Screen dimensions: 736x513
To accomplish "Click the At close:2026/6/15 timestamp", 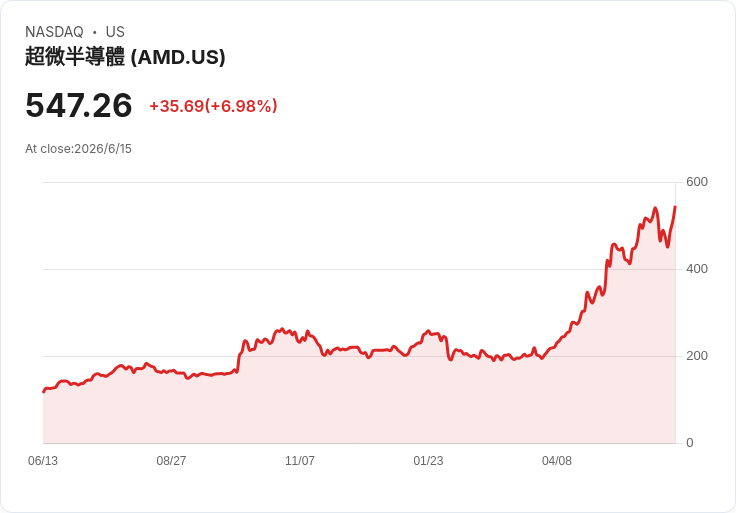I will pyautogui.click(x=78, y=149).
